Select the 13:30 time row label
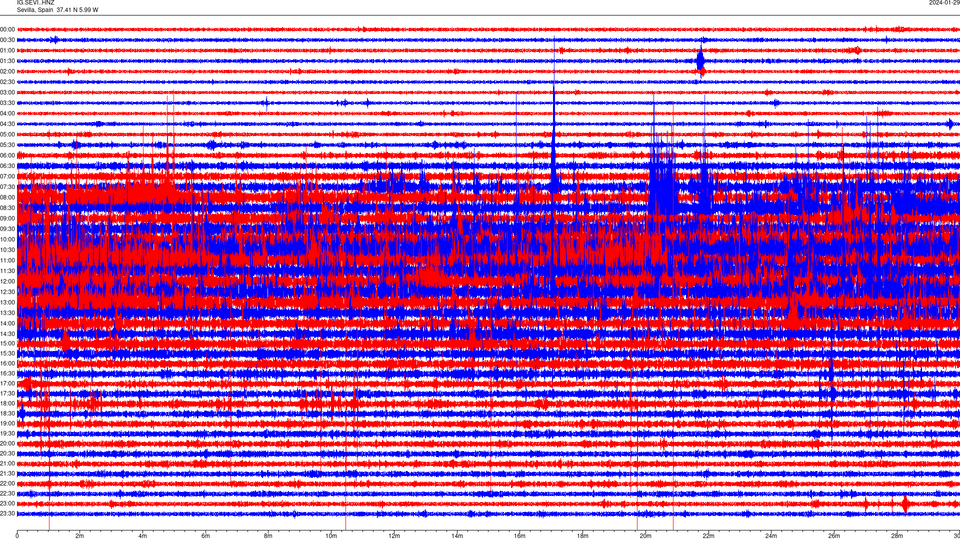The height and width of the screenshot is (540, 960). pos(7,313)
